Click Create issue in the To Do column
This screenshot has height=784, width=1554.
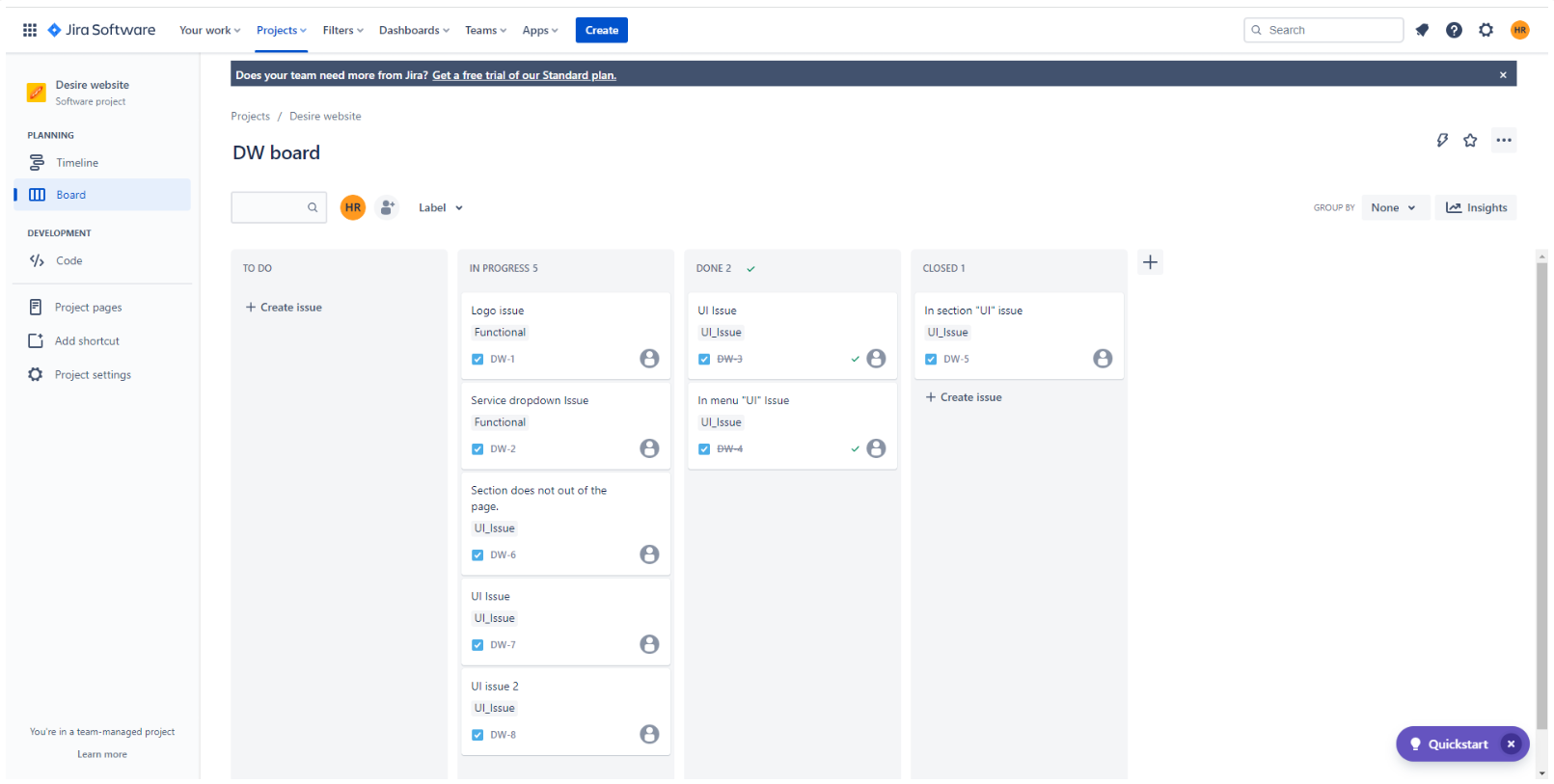[284, 308]
